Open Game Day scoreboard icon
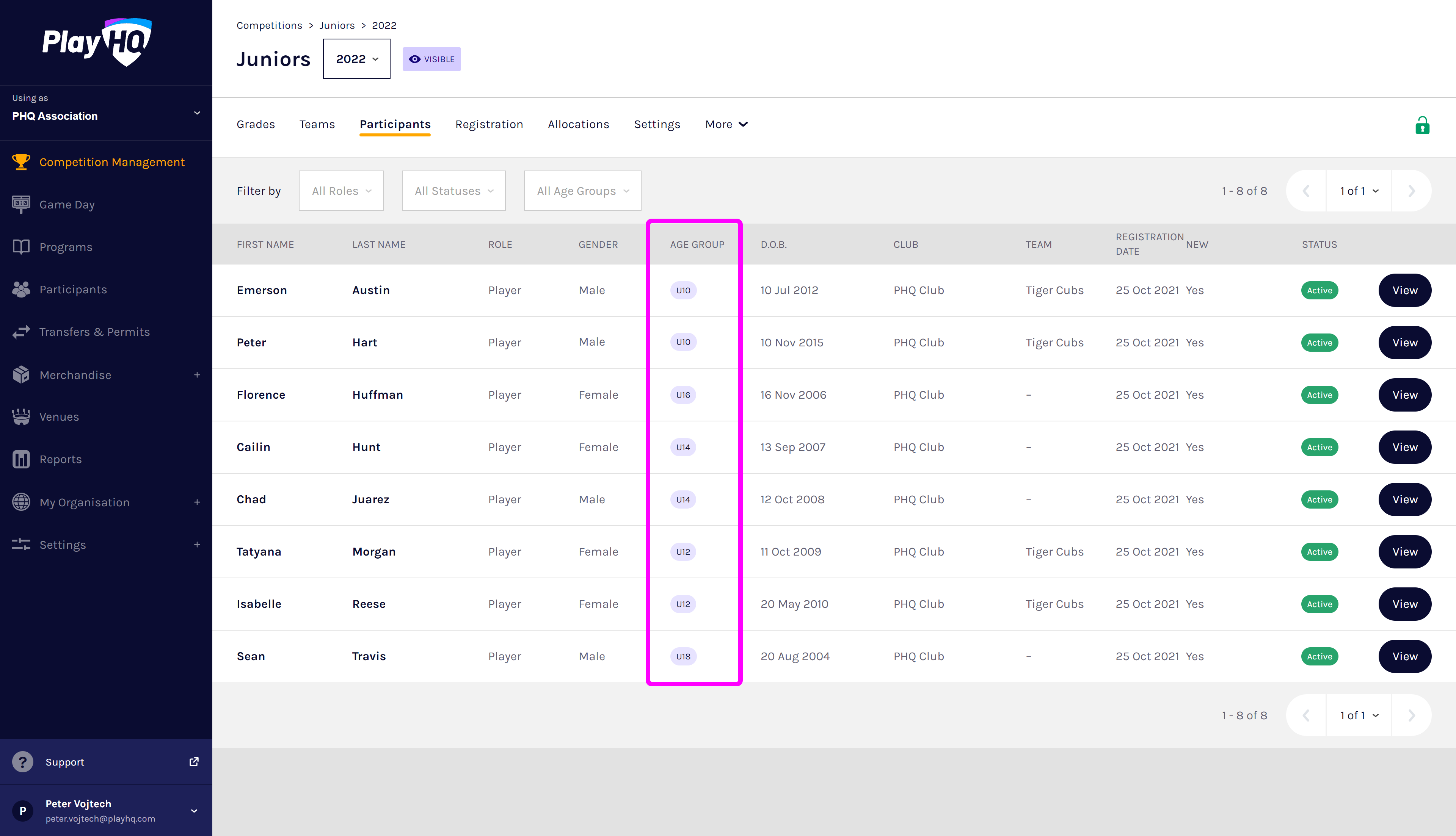 pos(21,204)
